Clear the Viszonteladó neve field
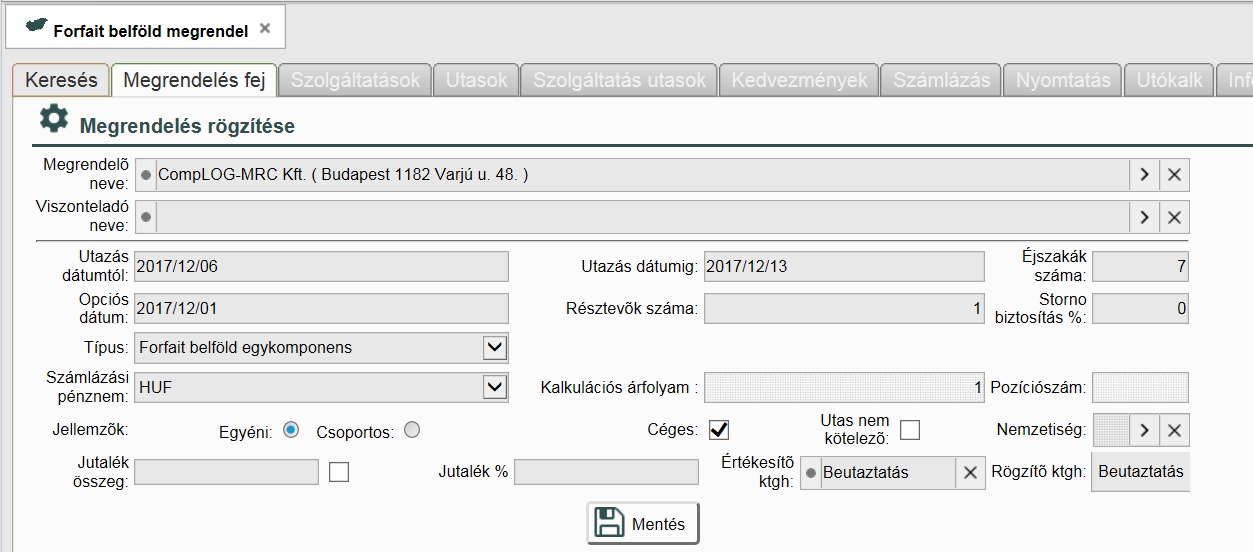 1174,217
